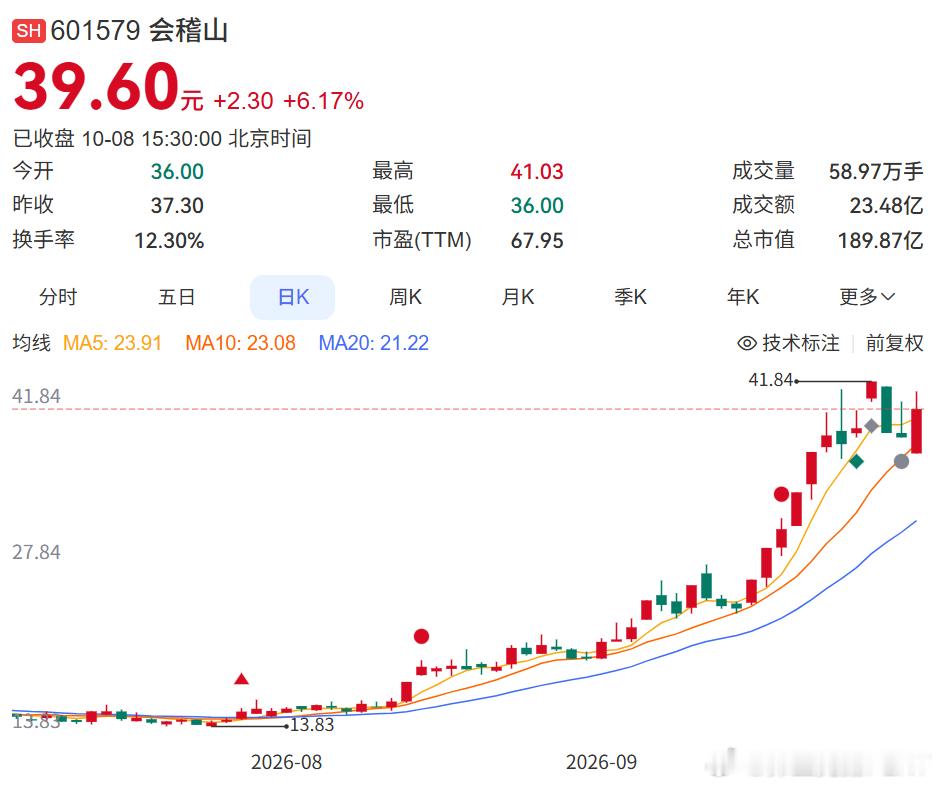Click the eye icon beside 技术标注
Image resolution: width=939 pixels, height=786 pixels.
point(747,344)
